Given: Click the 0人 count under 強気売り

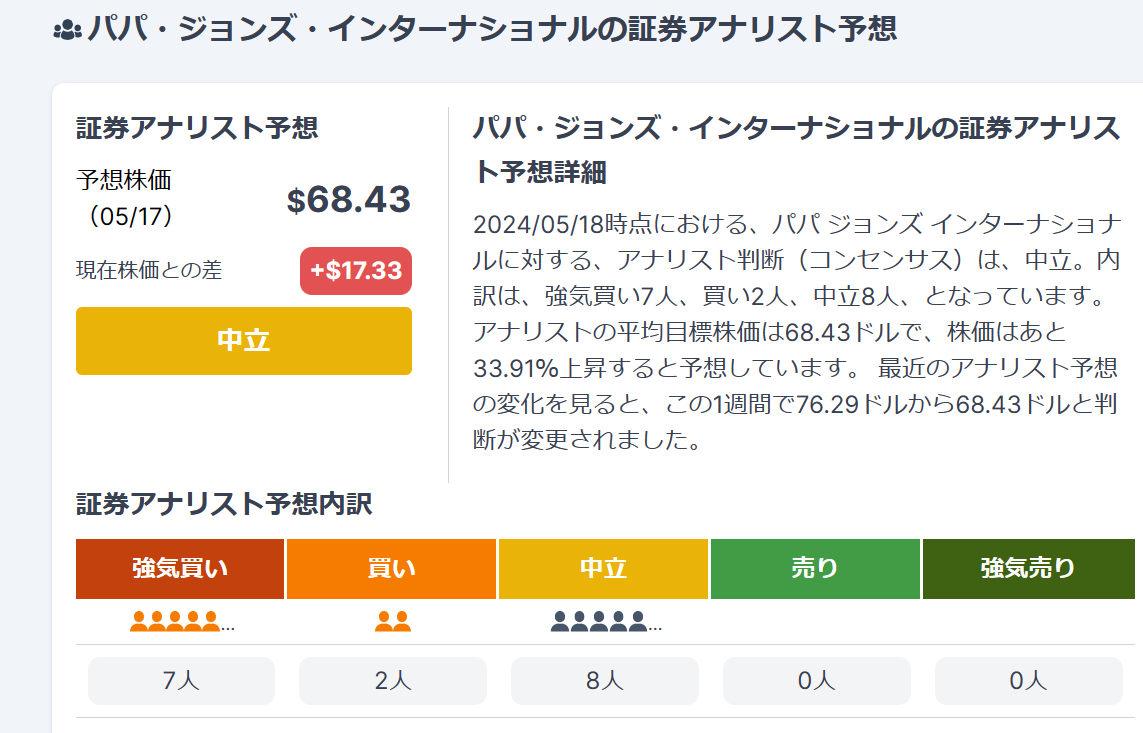Looking at the screenshot, I should (1029, 681).
